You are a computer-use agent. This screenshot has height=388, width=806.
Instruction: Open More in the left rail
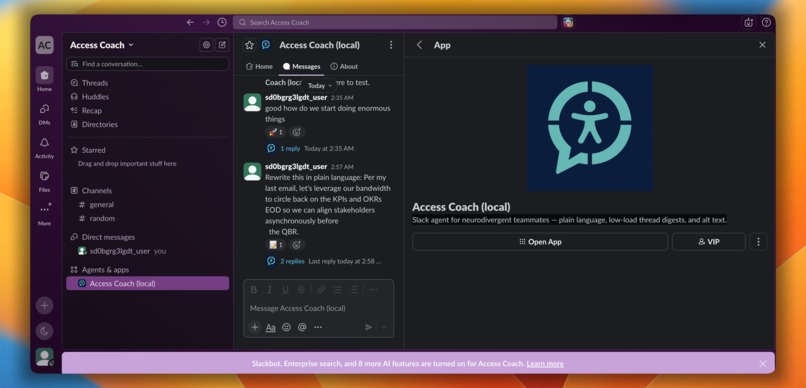tap(44, 214)
